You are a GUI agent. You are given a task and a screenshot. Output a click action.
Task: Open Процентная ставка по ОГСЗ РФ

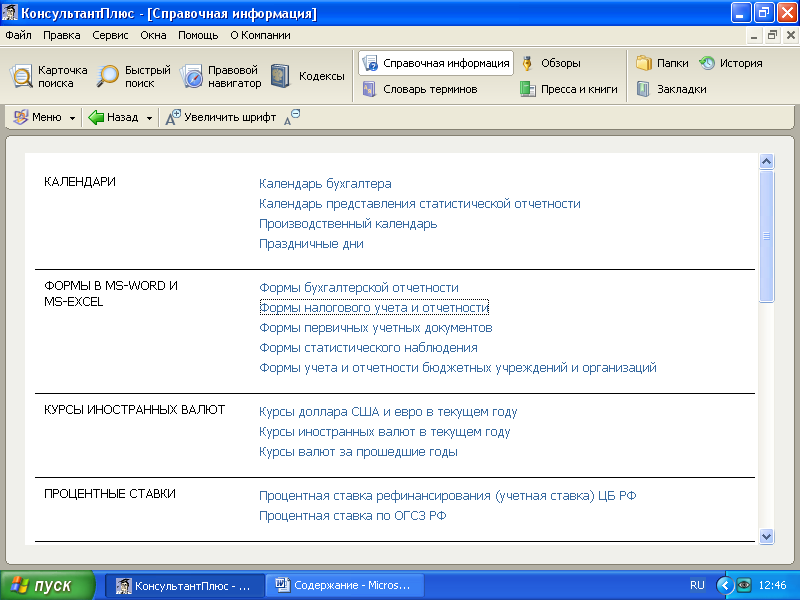pyautogui.click(x=353, y=515)
